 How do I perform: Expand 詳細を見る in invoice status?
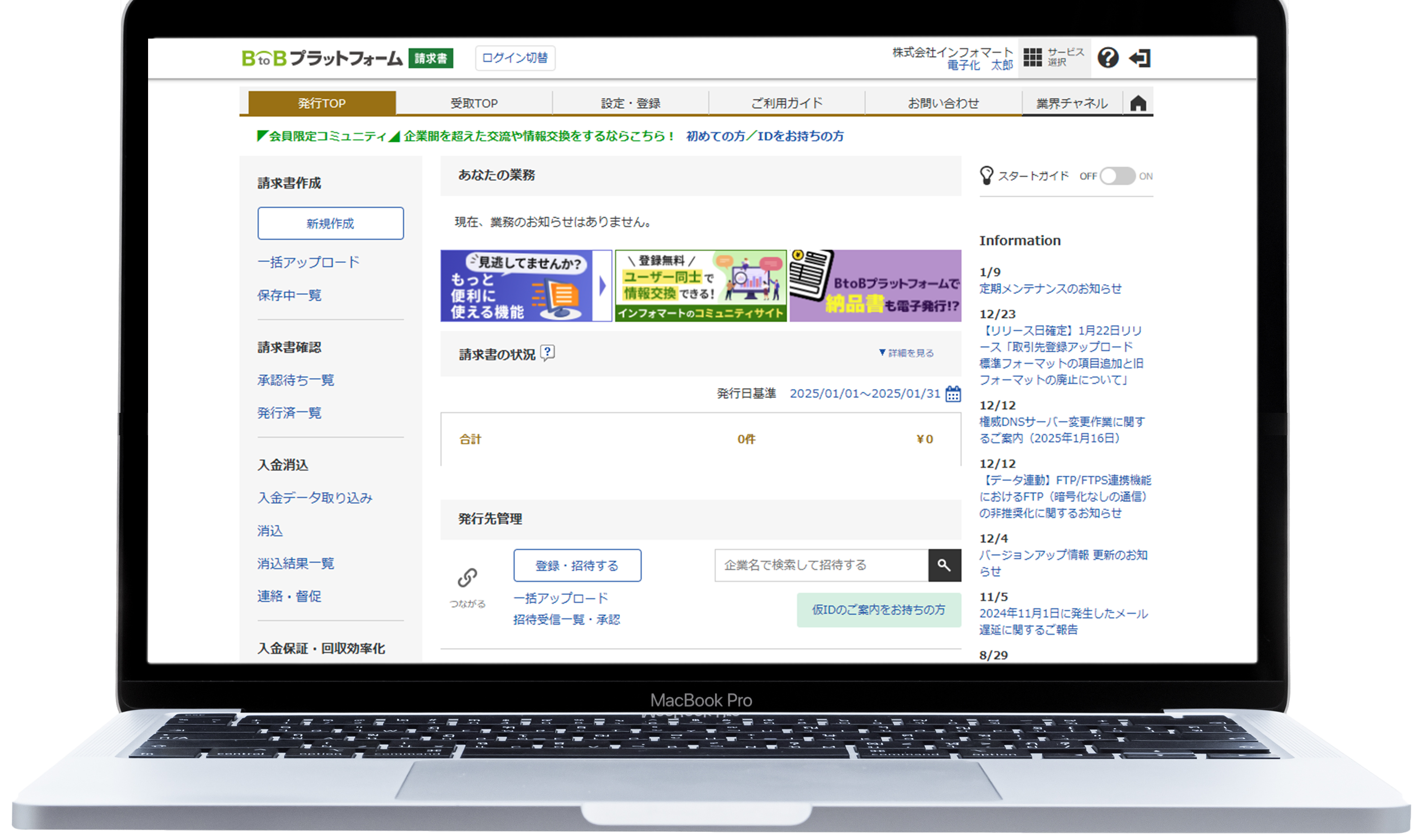tap(906, 353)
